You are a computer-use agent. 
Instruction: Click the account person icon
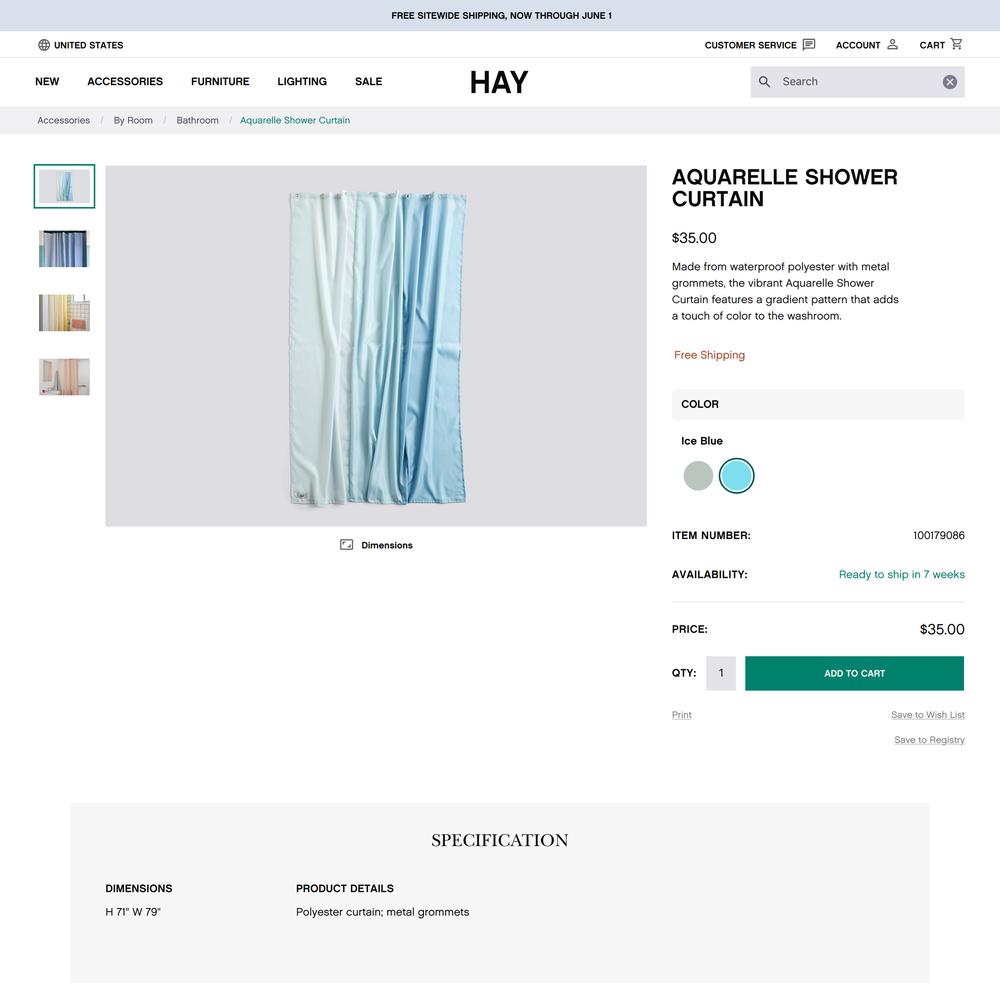point(892,44)
